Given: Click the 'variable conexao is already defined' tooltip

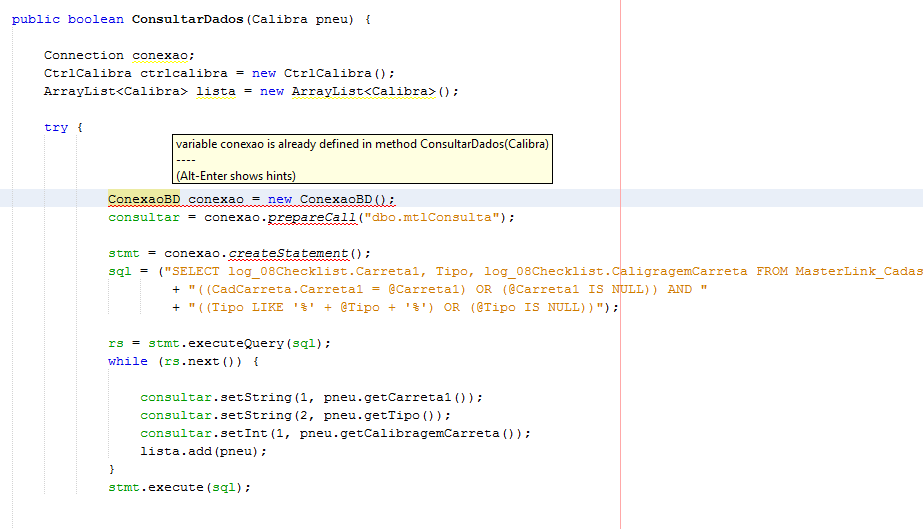Looking at the screenshot, I should pos(362,159).
